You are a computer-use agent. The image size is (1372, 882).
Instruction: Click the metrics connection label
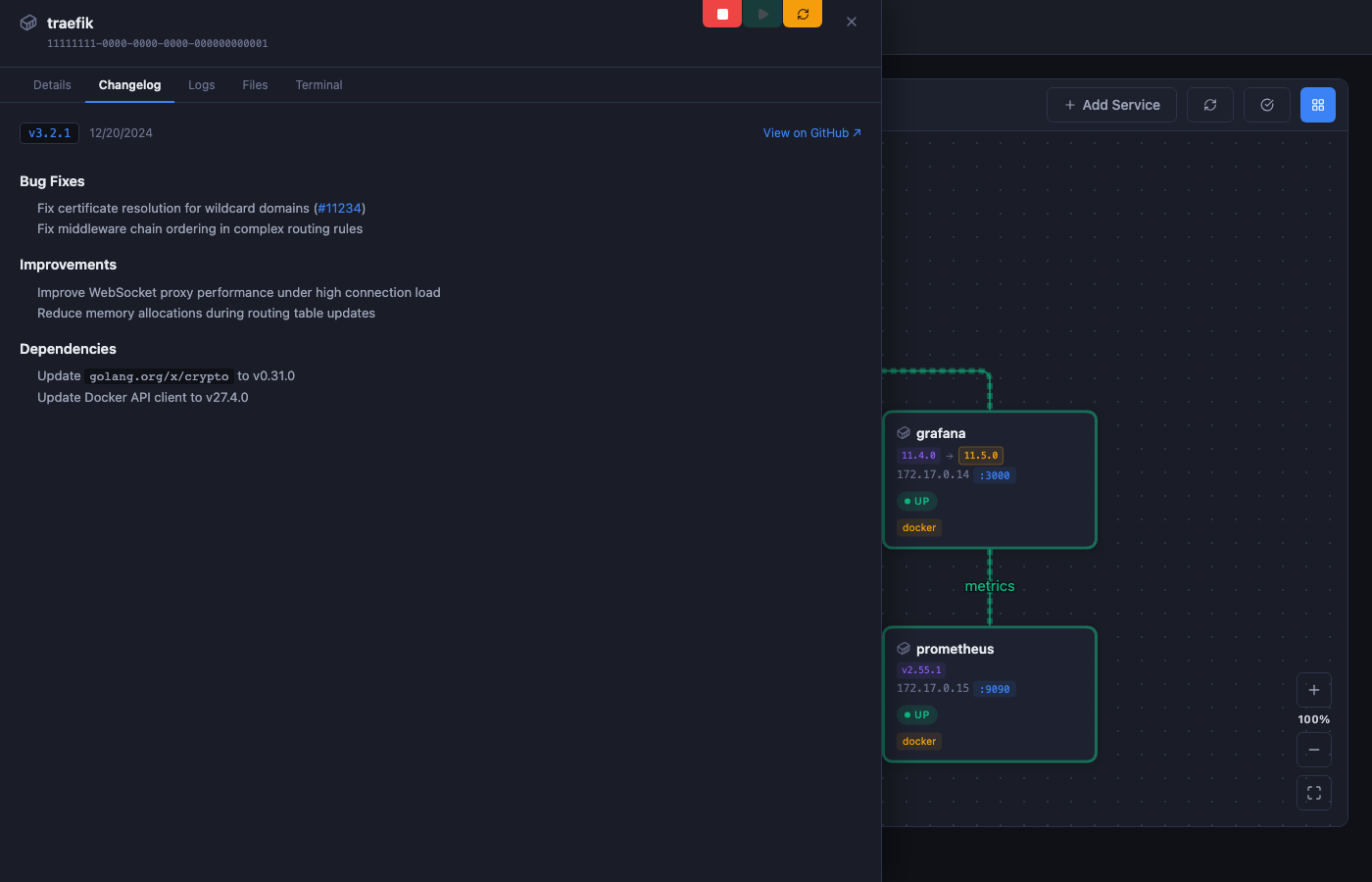(x=990, y=586)
